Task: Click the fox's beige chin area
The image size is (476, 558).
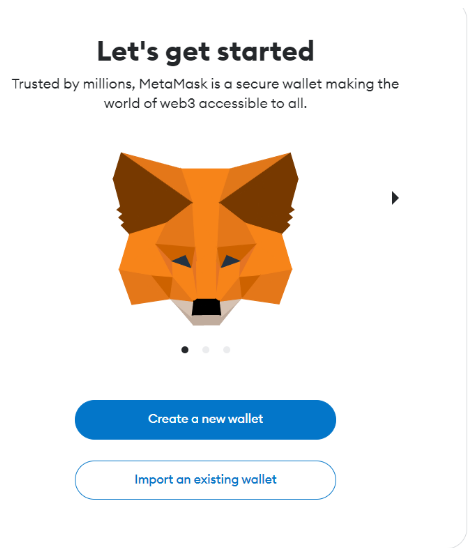Action: pos(206,319)
